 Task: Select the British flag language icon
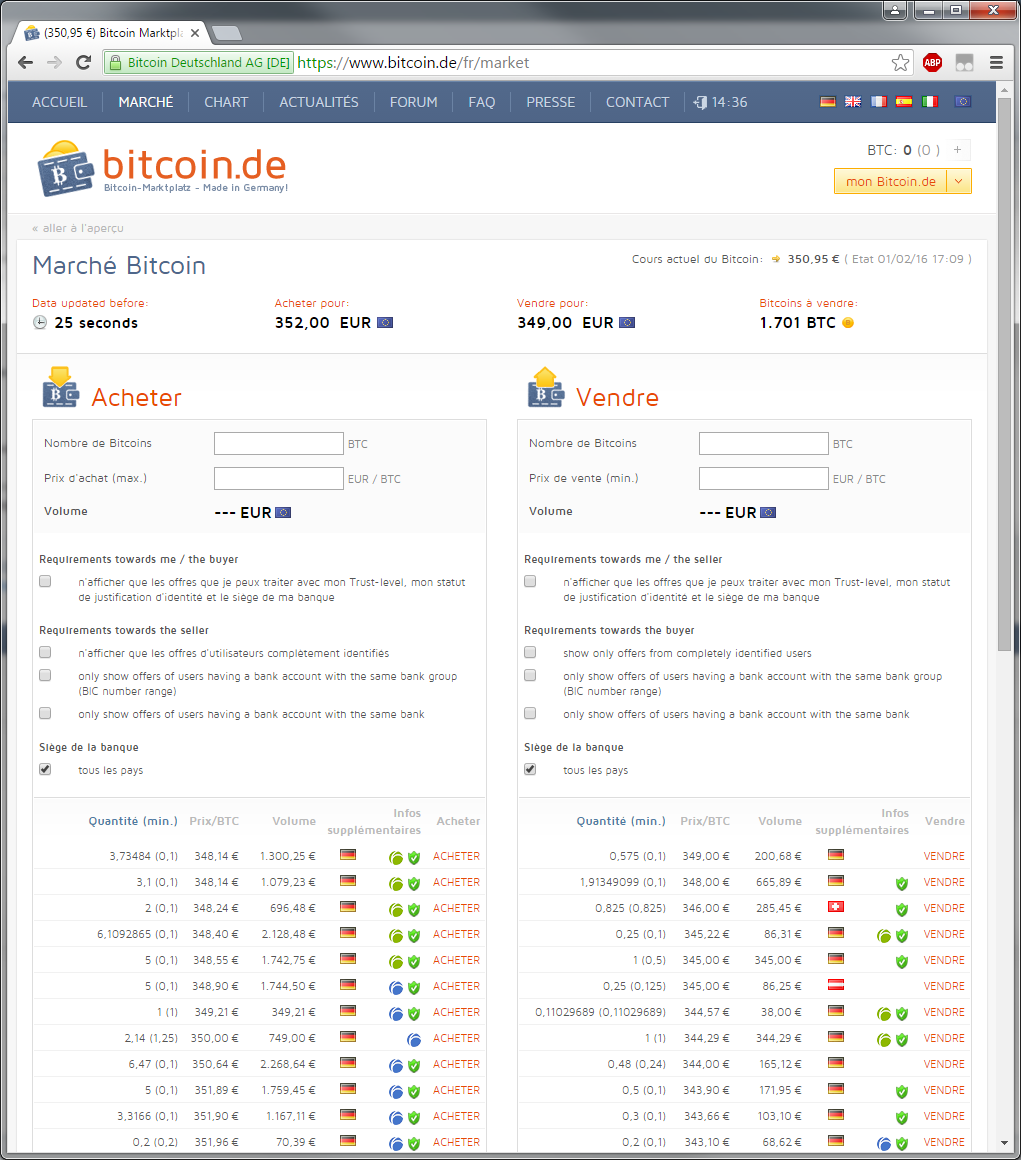pos(853,102)
